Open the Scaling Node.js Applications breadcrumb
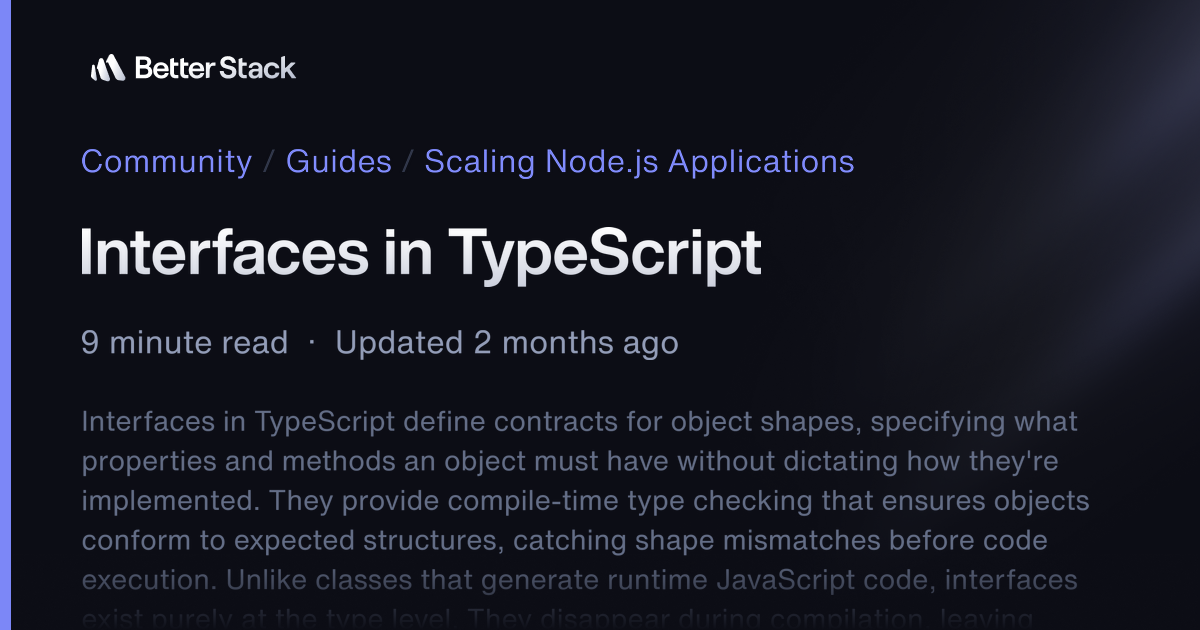 click(x=639, y=161)
